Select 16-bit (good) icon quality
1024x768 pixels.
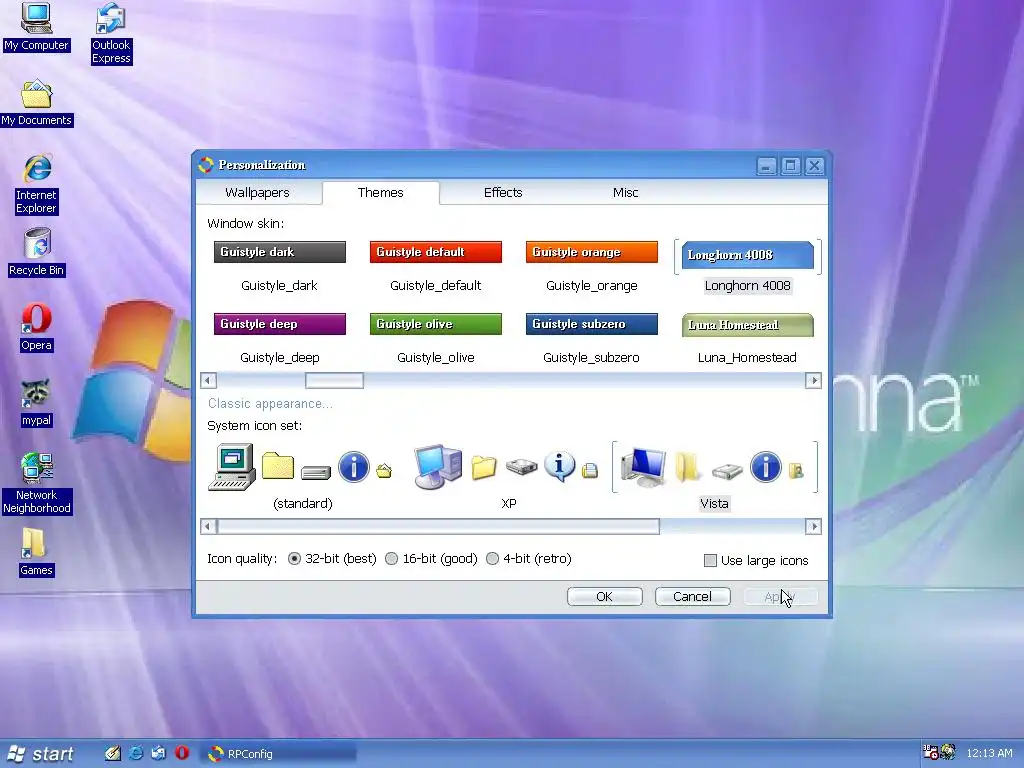click(x=391, y=558)
